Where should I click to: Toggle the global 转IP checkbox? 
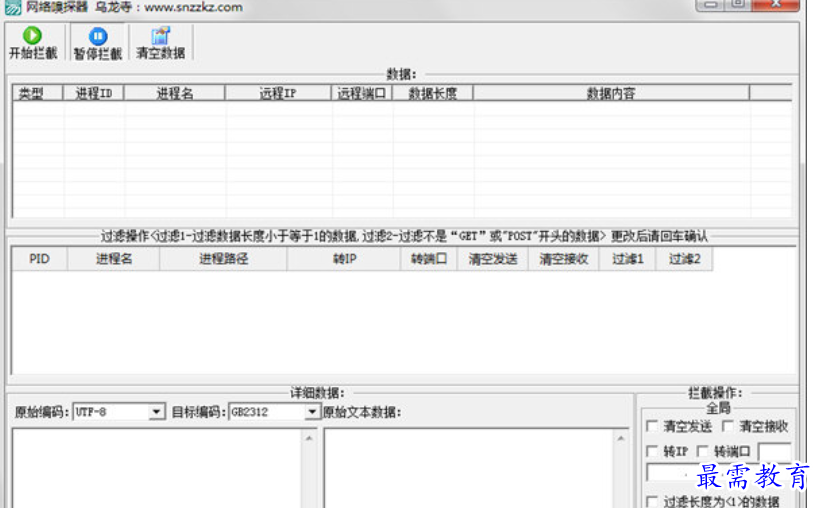tap(652, 451)
